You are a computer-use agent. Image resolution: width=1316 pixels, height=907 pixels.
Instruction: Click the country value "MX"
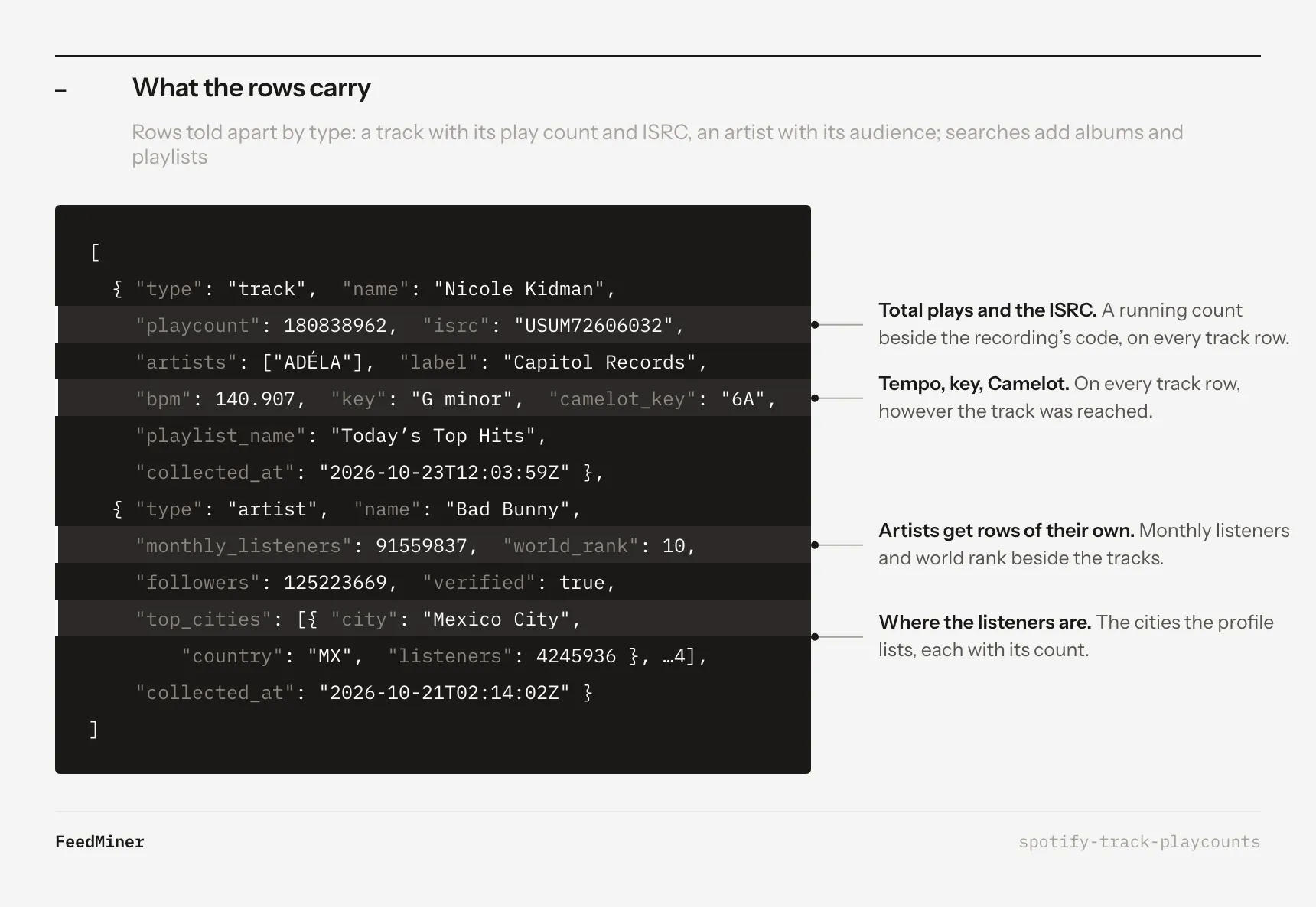pos(330,656)
